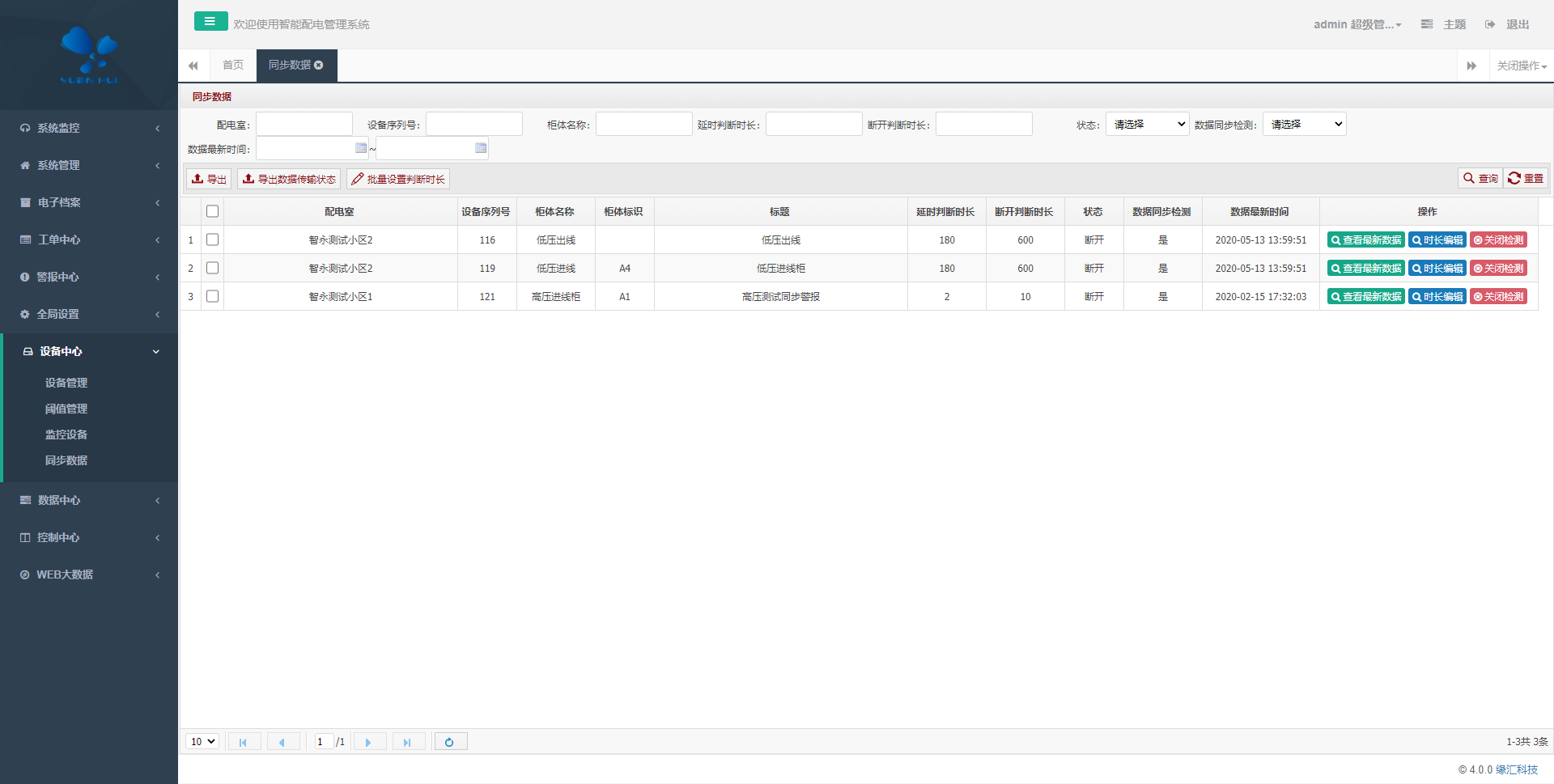Viewport: 1554px width, 784px height.
Task: Open the page size dropdown showing 10
Action: [x=202, y=742]
